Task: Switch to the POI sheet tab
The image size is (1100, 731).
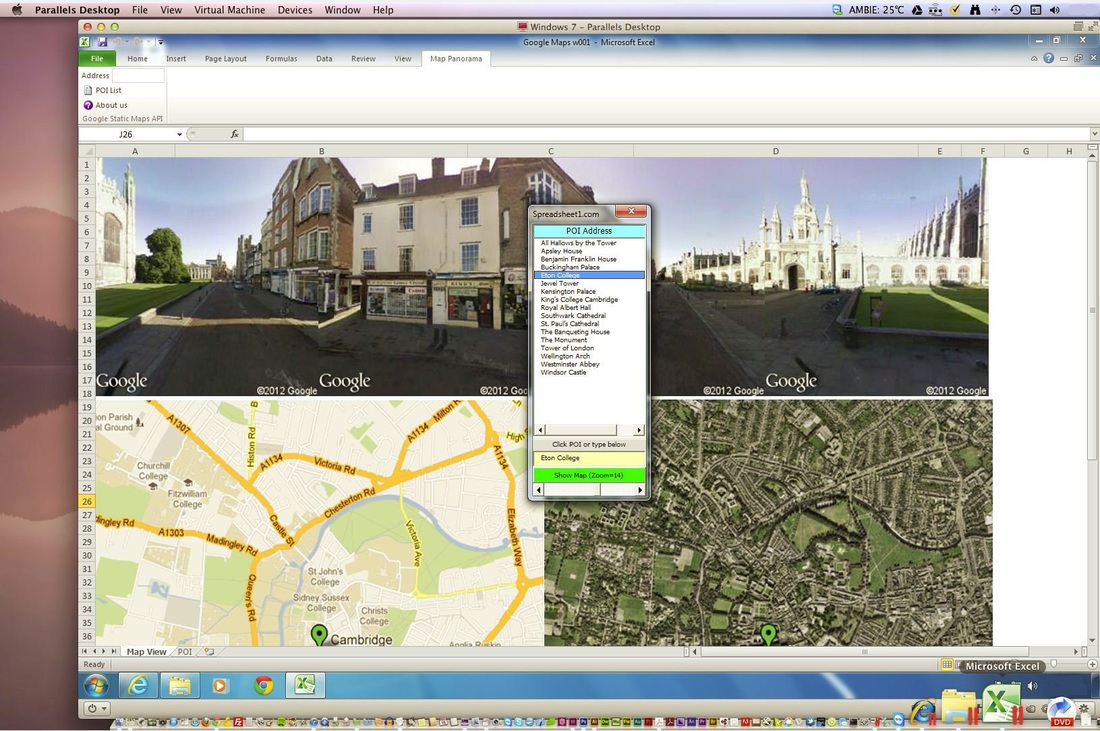Action: click(x=185, y=652)
